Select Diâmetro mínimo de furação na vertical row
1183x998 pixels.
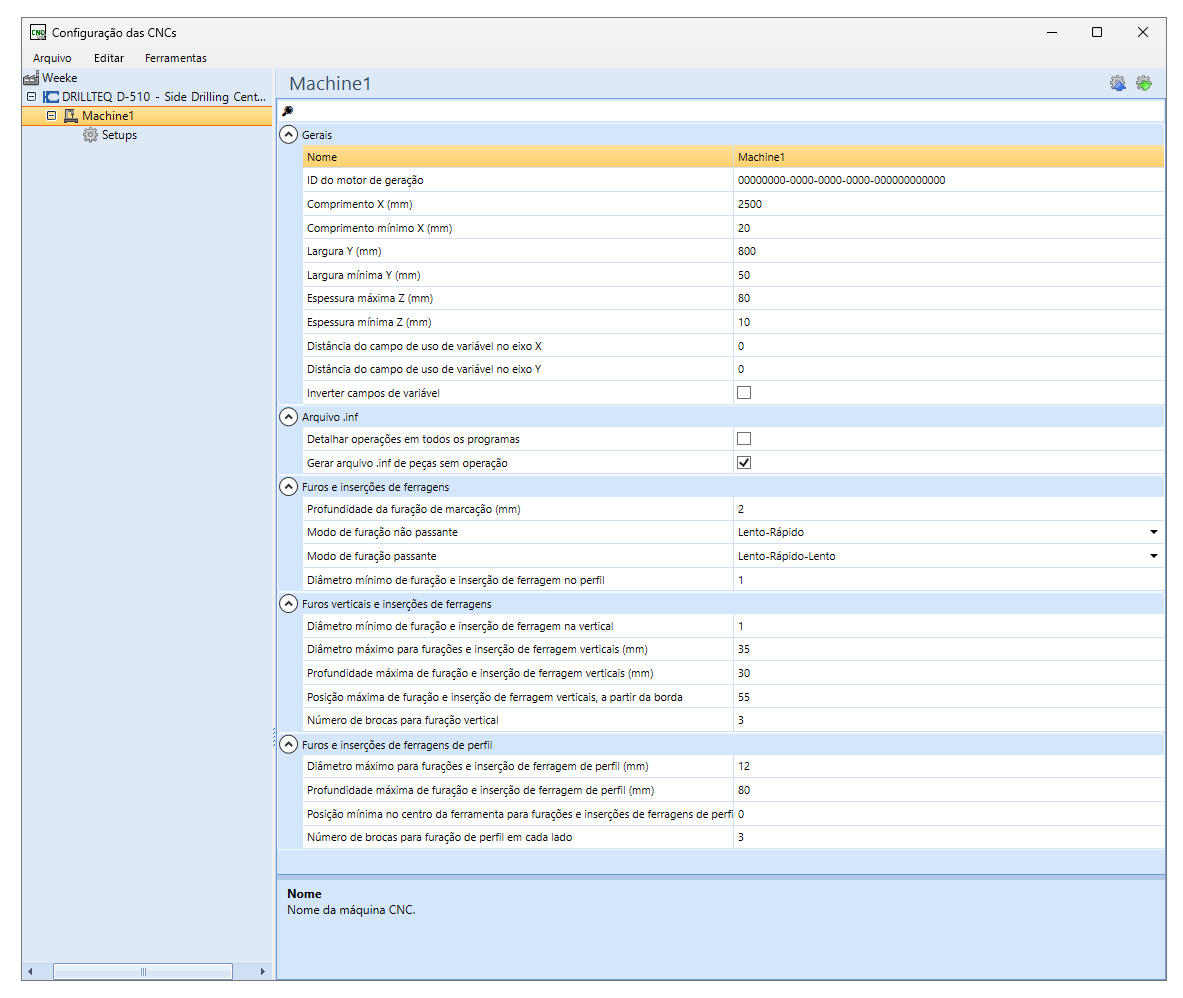click(460, 626)
